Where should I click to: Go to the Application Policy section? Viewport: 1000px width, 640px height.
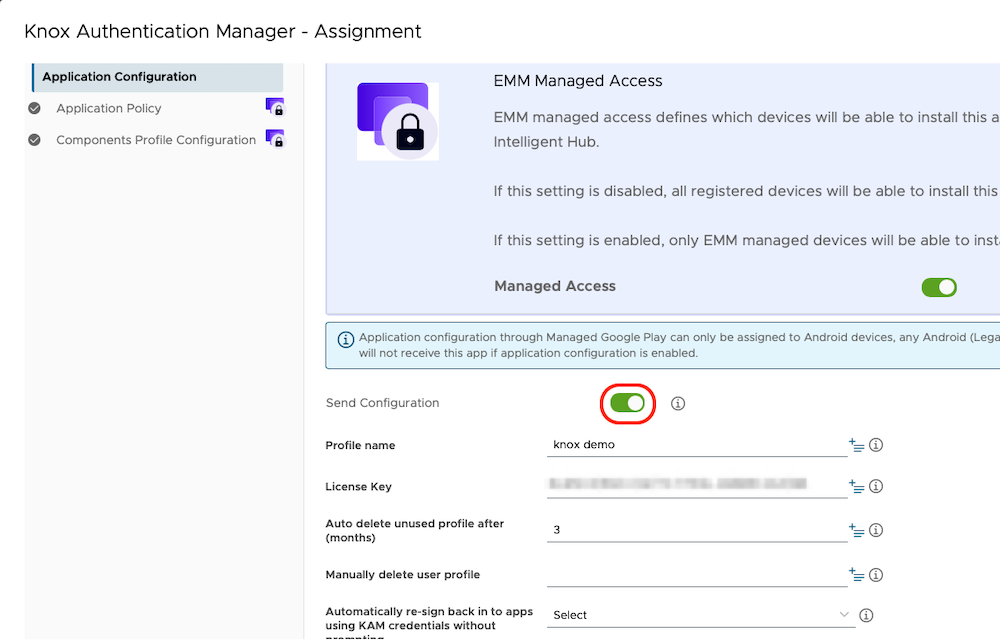[108, 108]
